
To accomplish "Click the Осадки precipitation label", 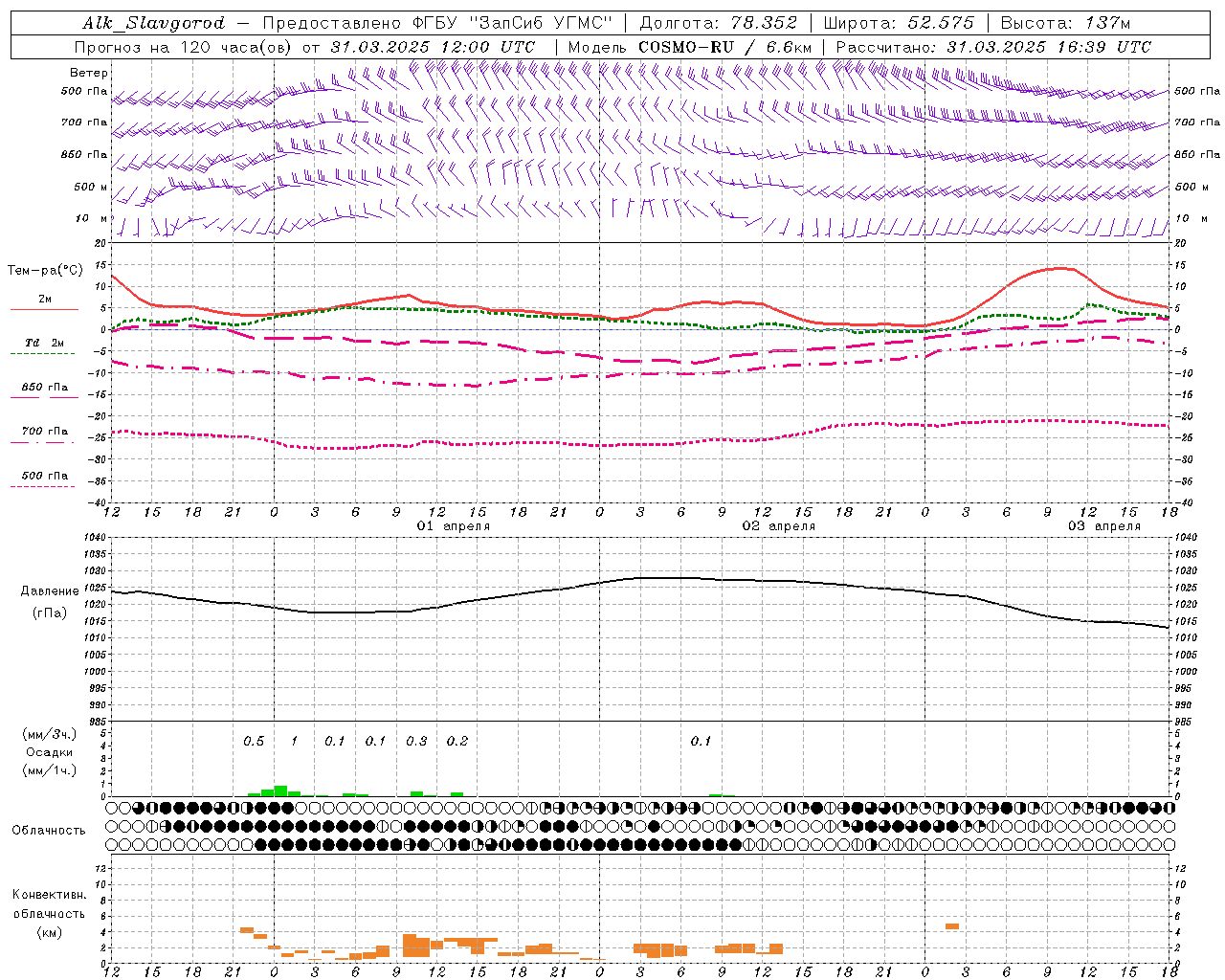I will [x=50, y=752].
